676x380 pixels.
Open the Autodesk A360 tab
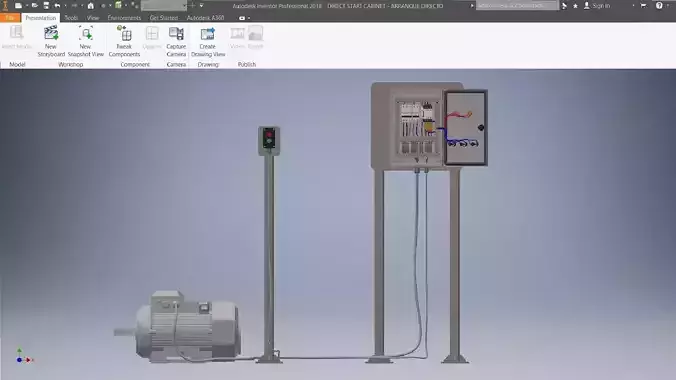click(x=205, y=18)
